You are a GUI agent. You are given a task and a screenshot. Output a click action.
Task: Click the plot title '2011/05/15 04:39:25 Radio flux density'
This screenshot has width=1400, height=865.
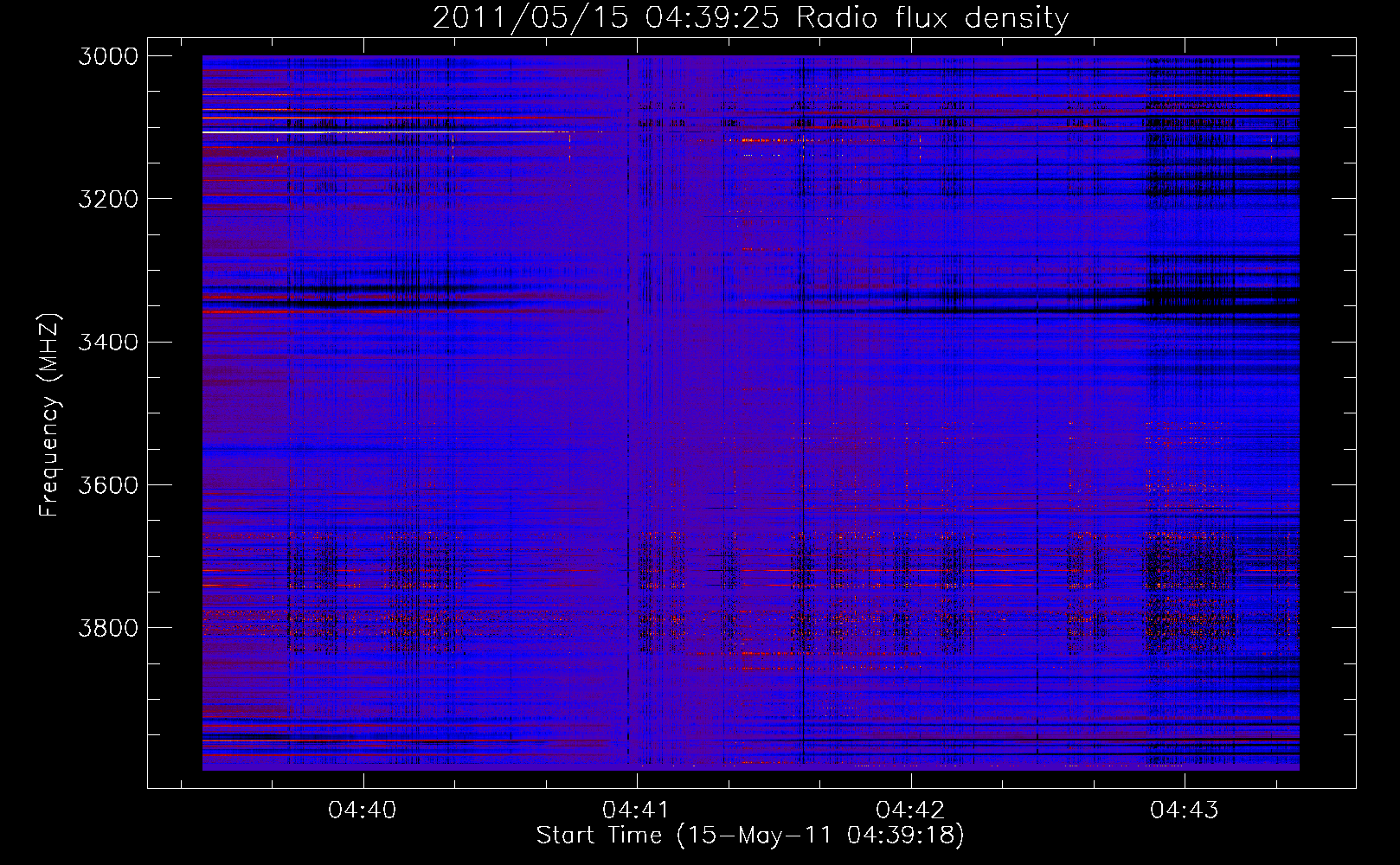pos(751,17)
